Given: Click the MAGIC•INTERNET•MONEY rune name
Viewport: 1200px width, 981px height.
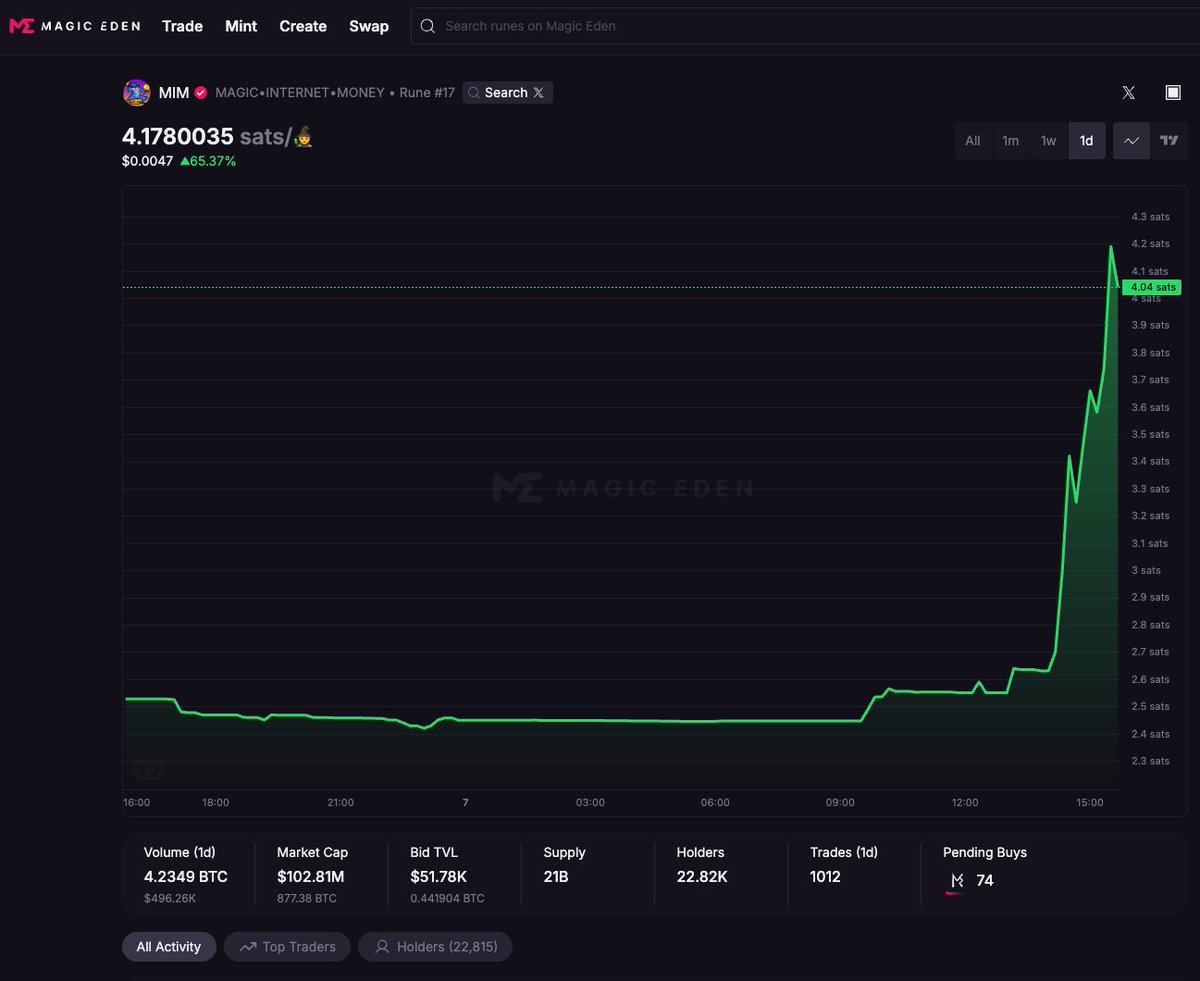Looking at the screenshot, I should pos(300,93).
